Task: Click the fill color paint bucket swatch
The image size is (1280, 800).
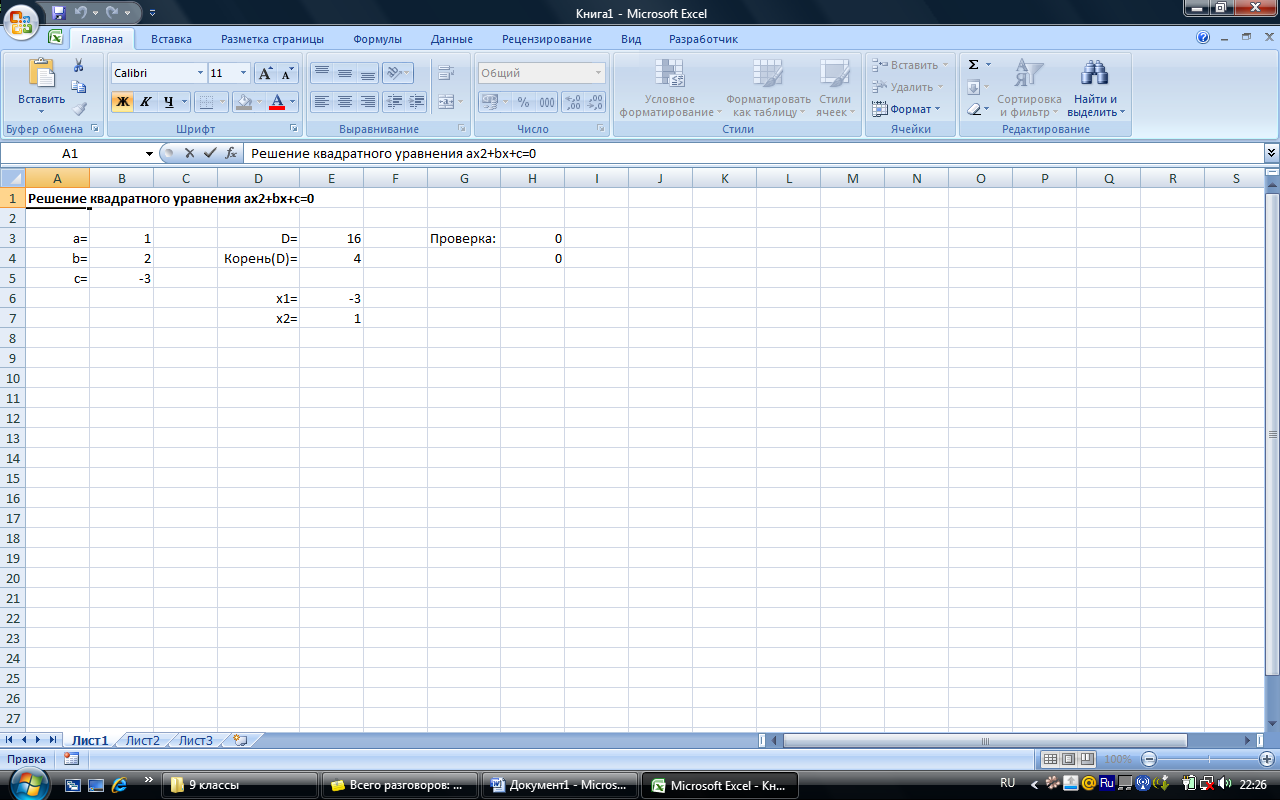Action: [x=243, y=101]
